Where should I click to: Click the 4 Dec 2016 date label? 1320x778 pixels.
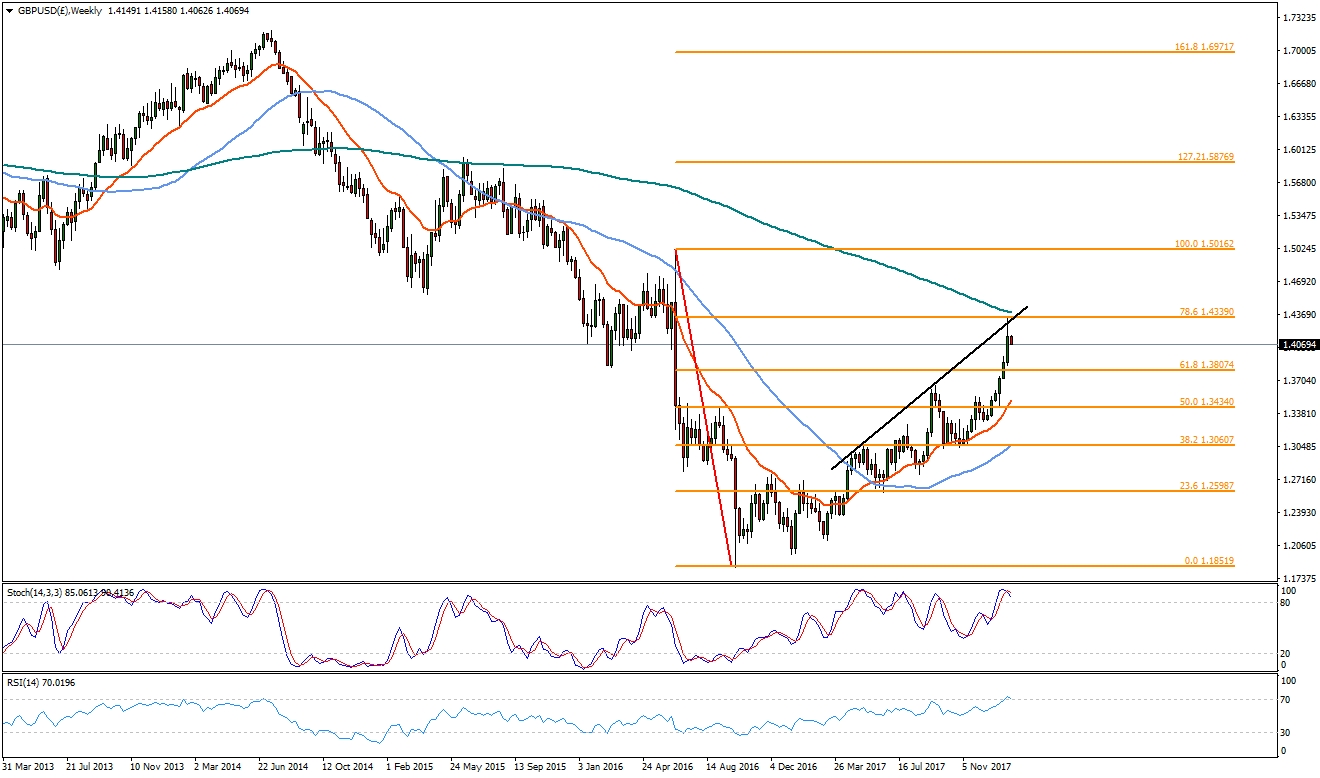pyautogui.click(x=796, y=768)
